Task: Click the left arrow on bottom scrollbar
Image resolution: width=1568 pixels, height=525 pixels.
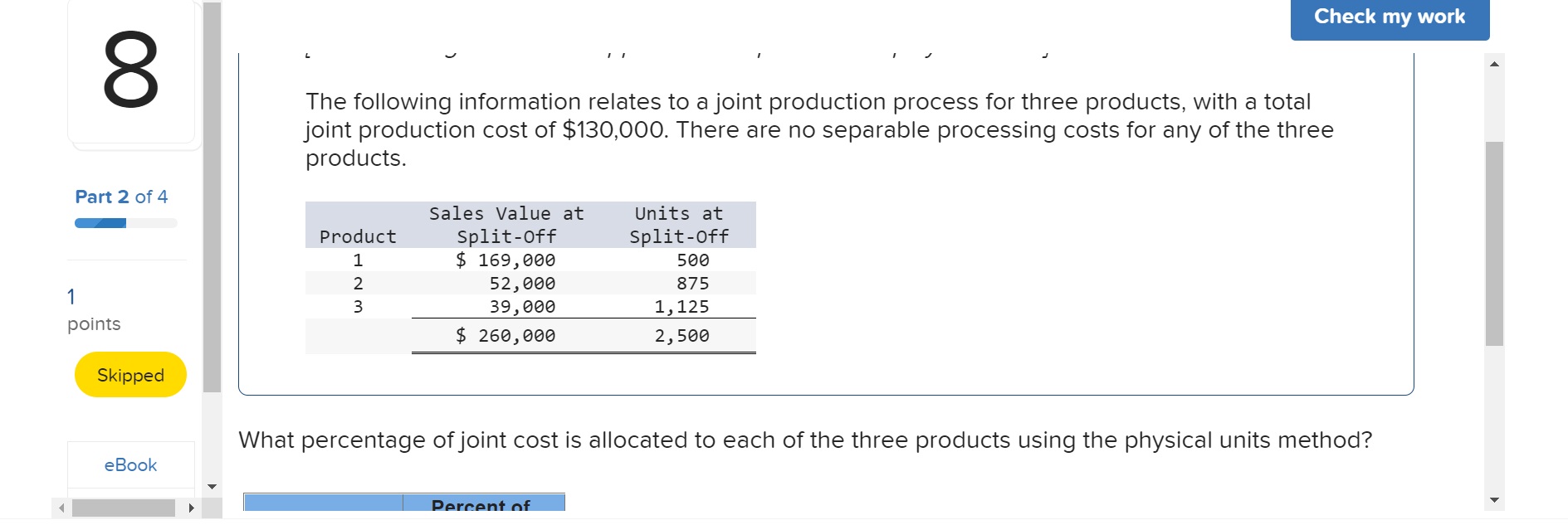Action: 61,506
